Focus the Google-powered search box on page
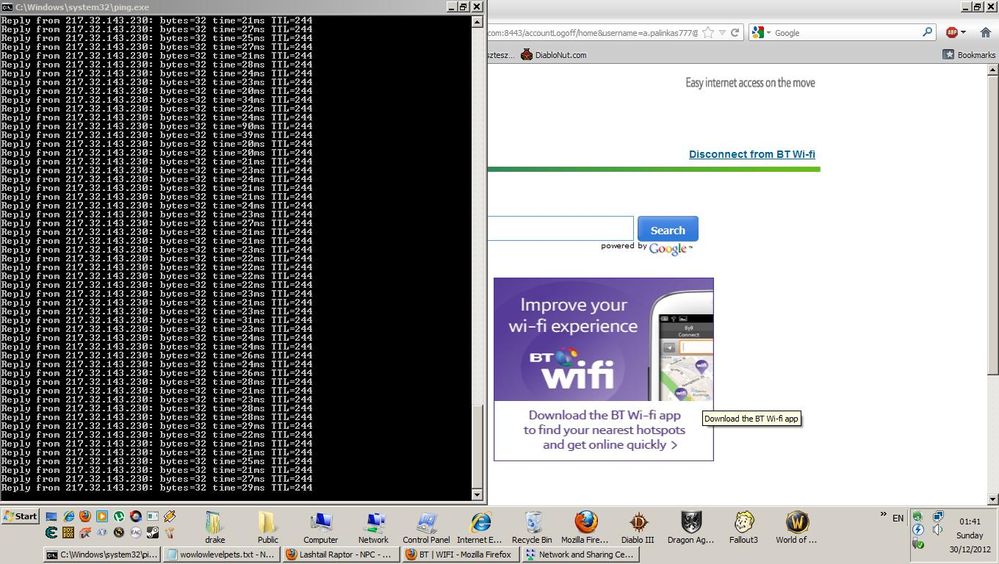The image size is (999, 564). coord(561,228)
